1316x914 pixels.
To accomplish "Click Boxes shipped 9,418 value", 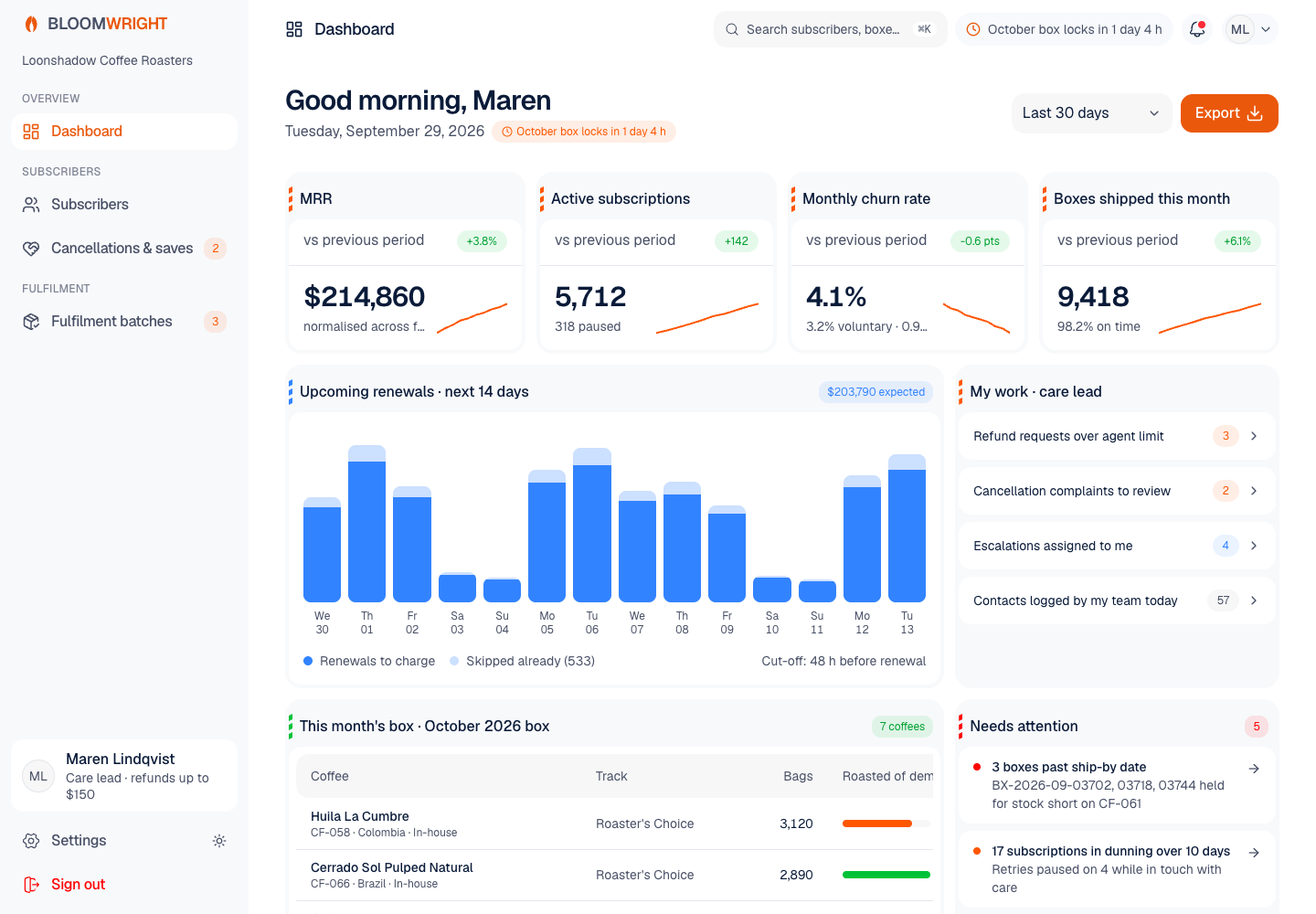I will pos(1093,297).
